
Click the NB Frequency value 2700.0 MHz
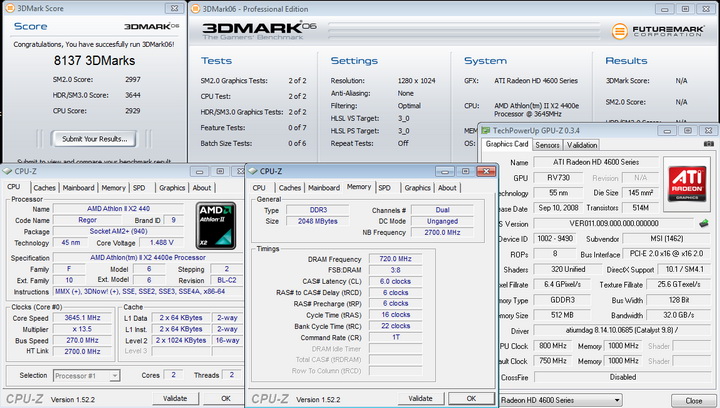pos(442,232)
